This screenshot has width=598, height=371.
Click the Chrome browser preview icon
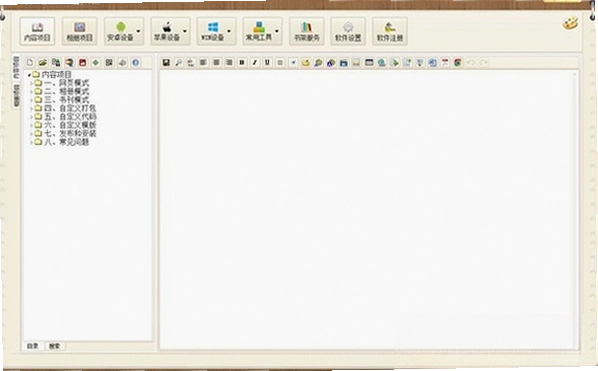coord(458,63)
